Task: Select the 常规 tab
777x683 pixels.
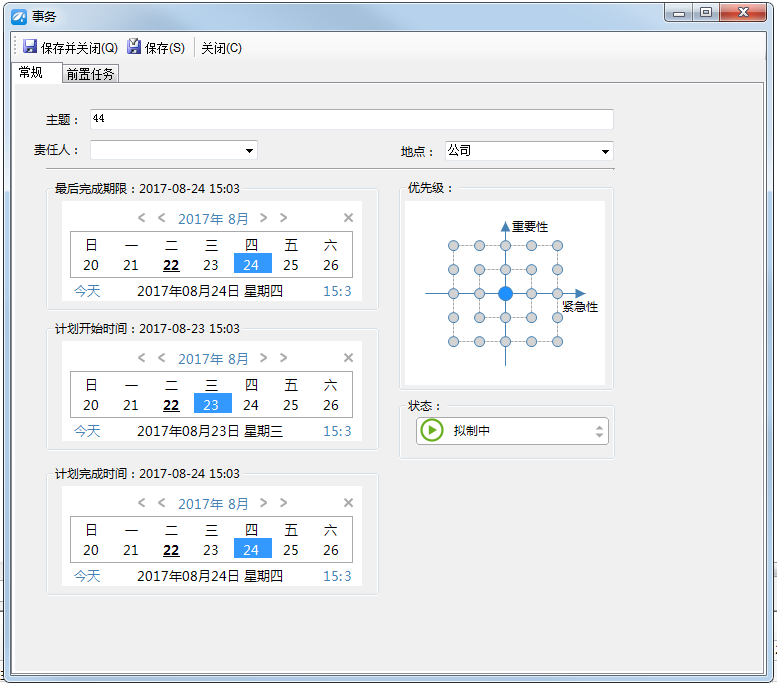Action: 31,73
